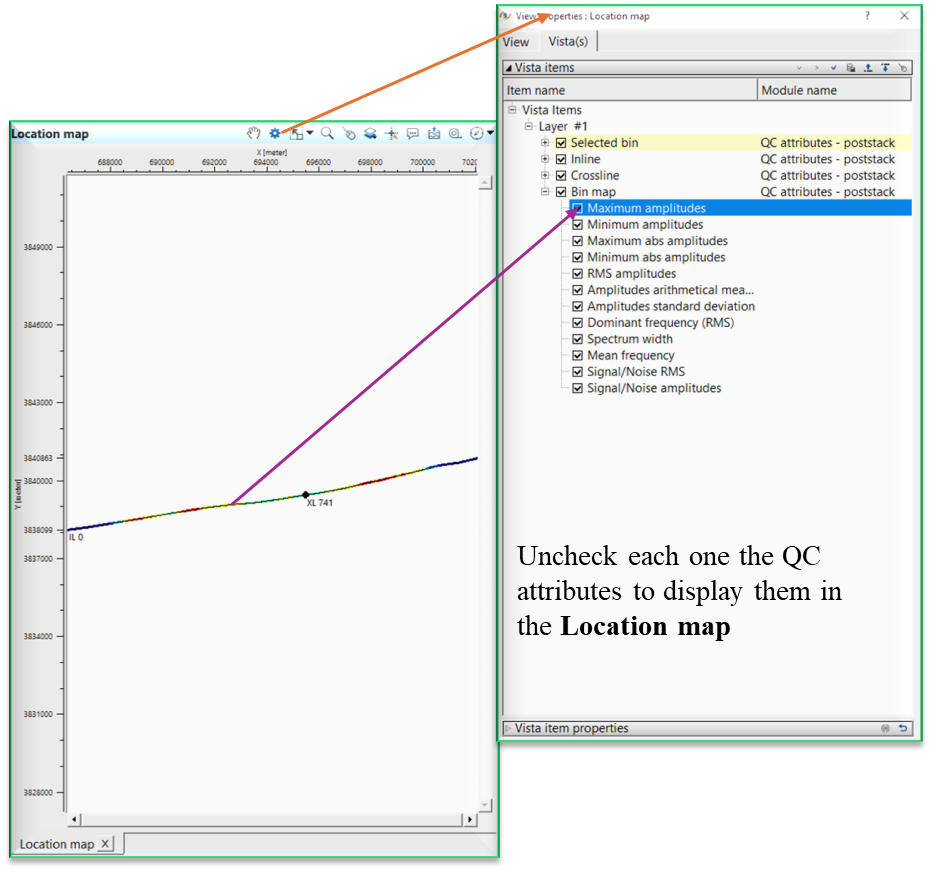Image resolution: width=932 pixels, height=872 pixels.
Task: Activate the crosshair positioning tool
Action: 392,132
